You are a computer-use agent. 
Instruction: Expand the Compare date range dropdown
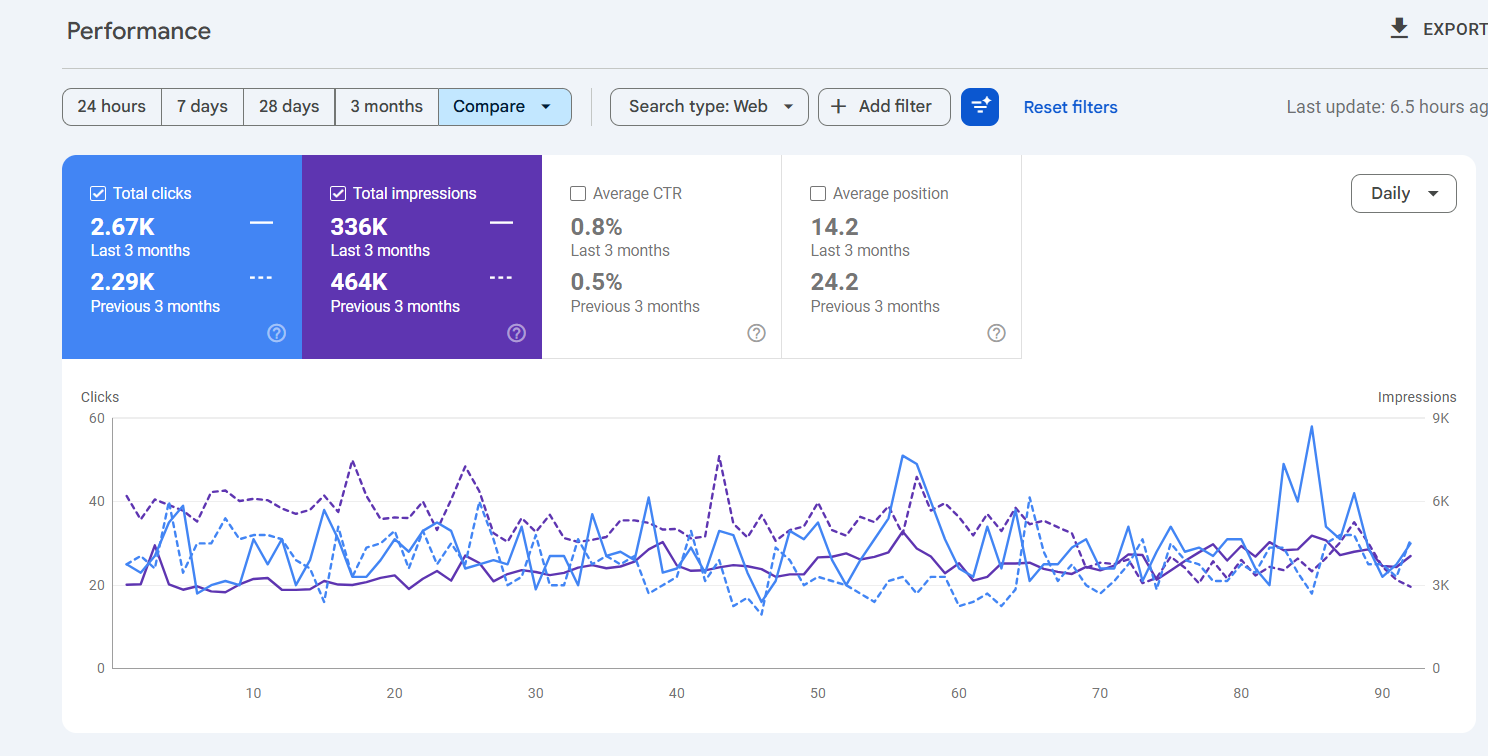point(504,107)
